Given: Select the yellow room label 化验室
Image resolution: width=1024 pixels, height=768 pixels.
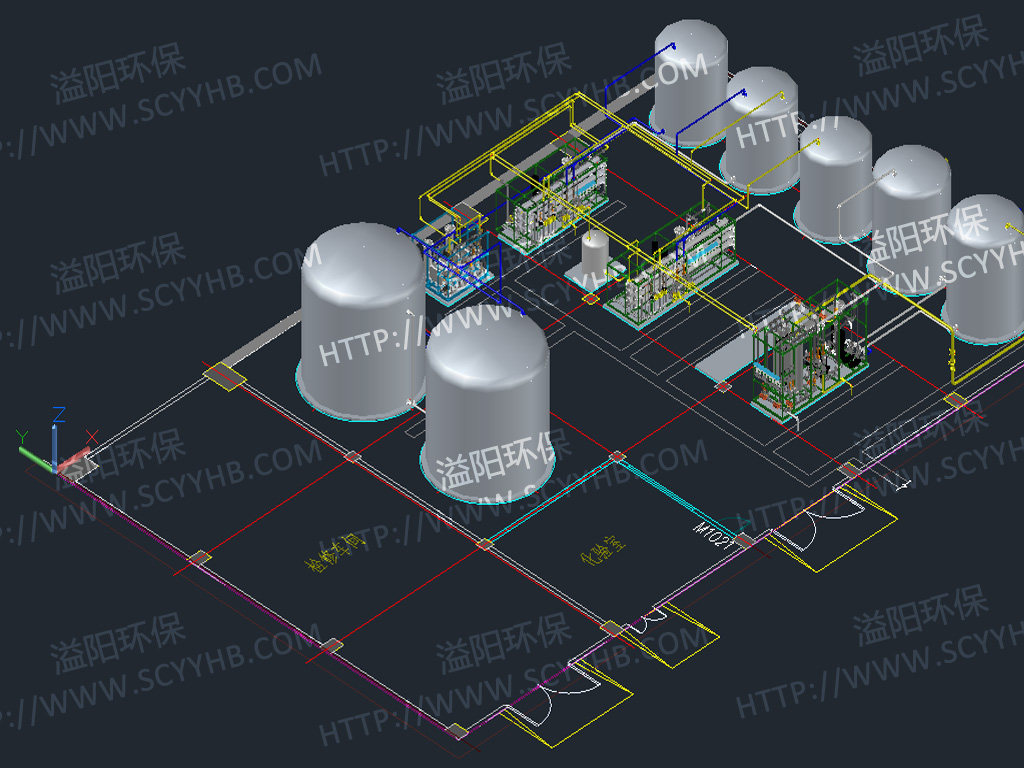Looking at the screenshot, I should (x=605, y=549).
